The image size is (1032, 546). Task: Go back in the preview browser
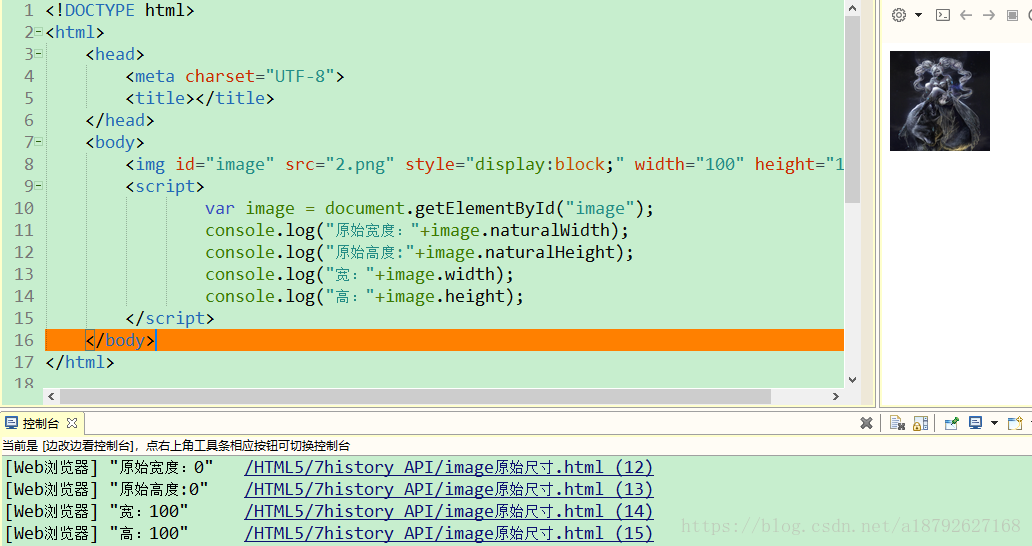[966, 15]
